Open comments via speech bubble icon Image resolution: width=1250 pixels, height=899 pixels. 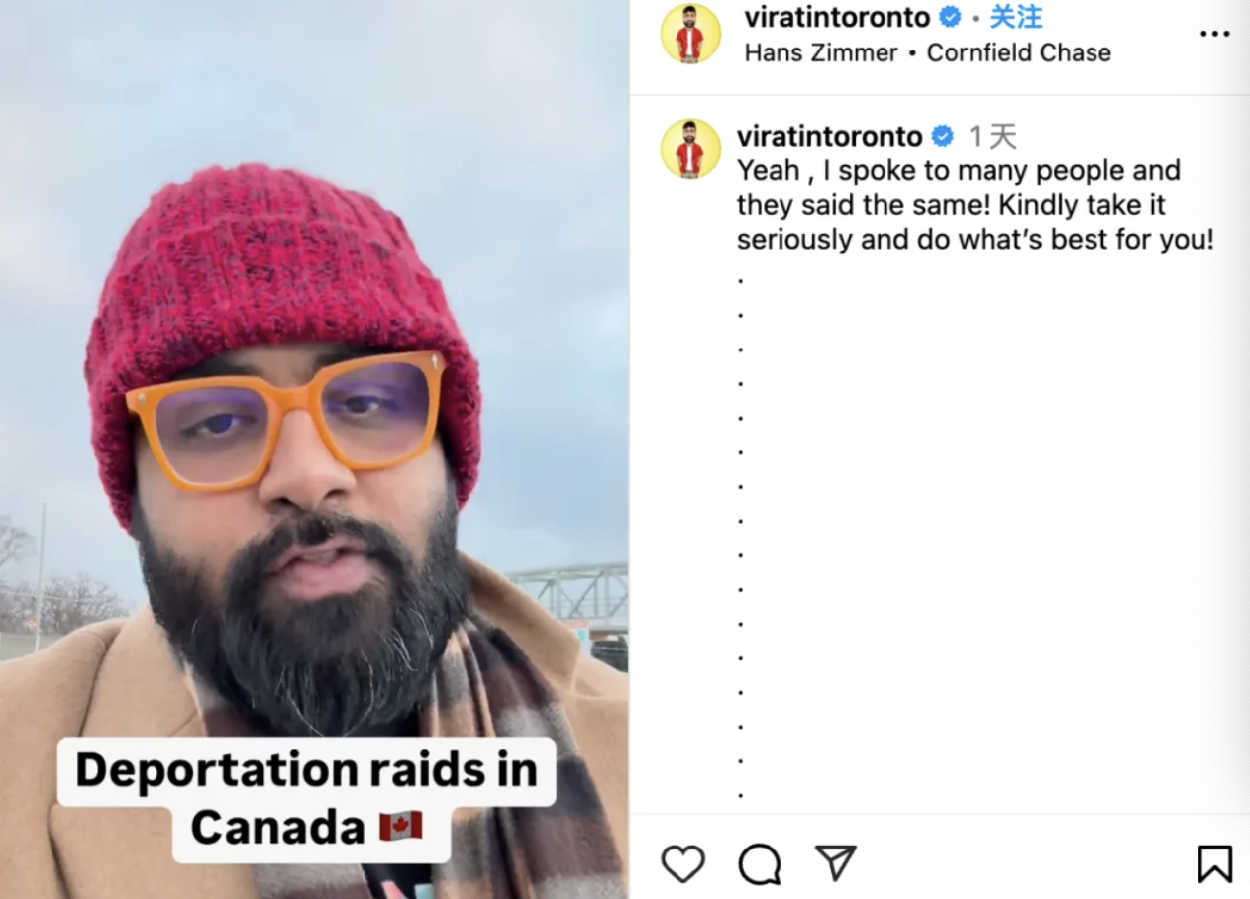tap(760, 864)
